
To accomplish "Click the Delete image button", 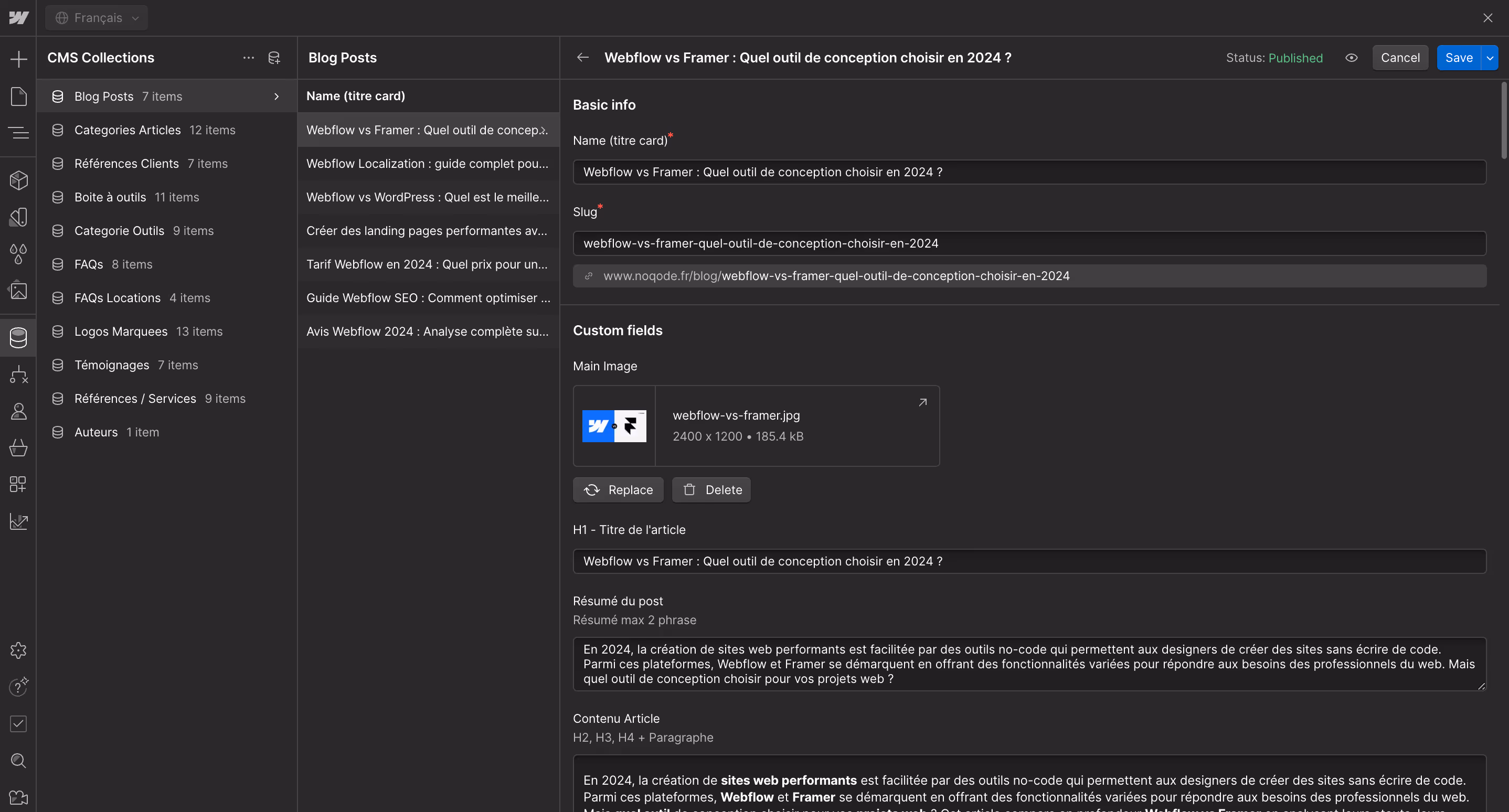I will tap(711, 489).
